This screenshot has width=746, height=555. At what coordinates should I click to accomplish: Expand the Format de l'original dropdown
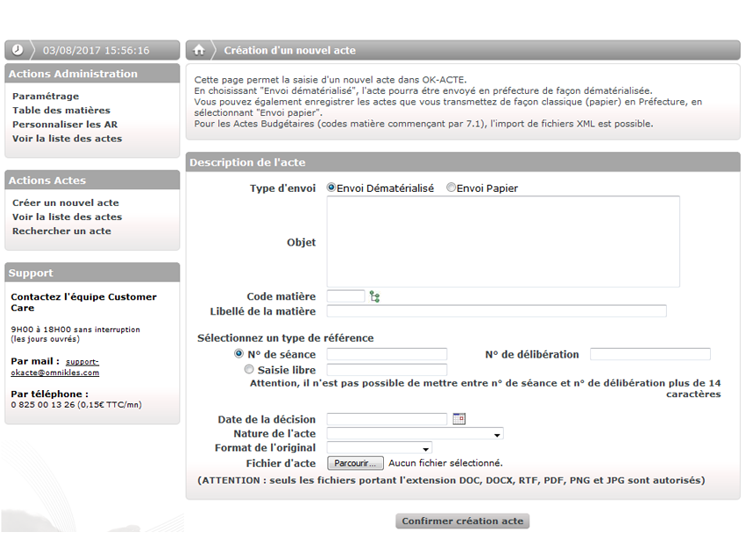tap(379, 449)
